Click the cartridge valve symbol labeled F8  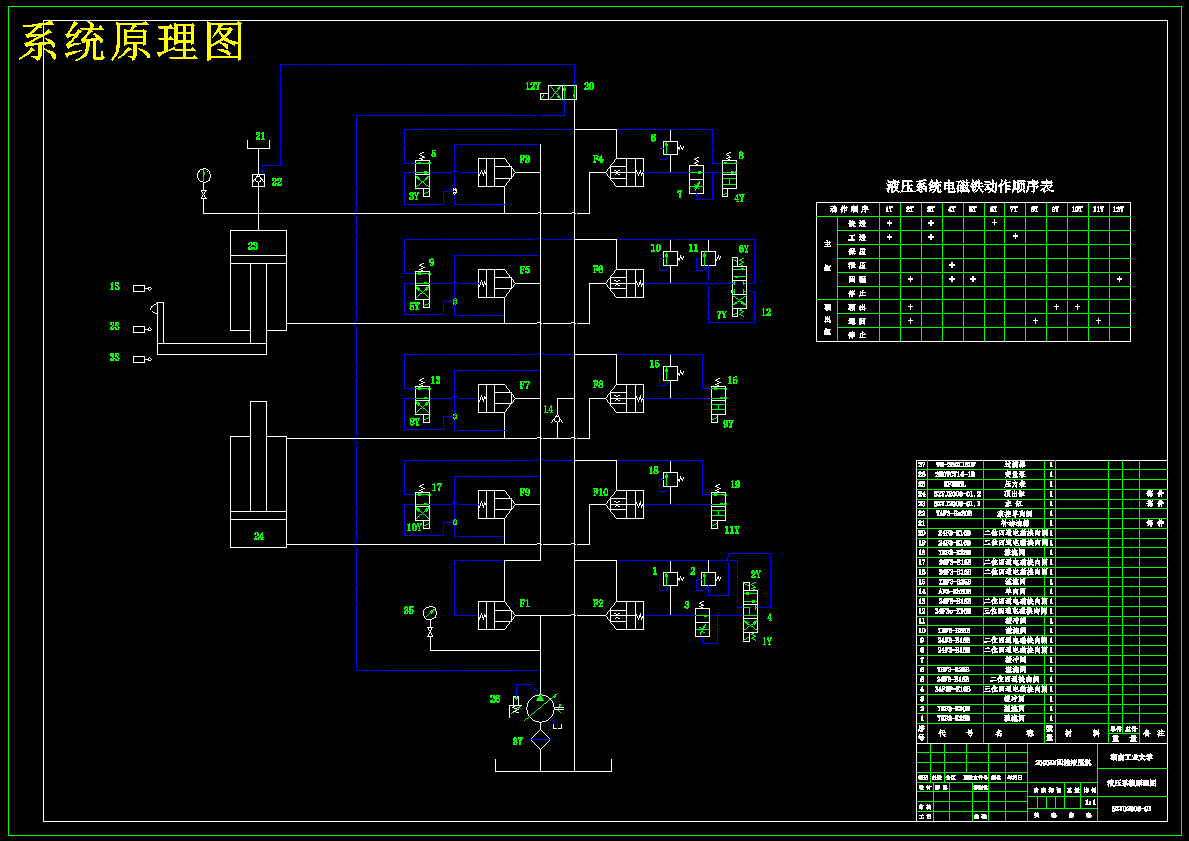[x=626, y=398]
